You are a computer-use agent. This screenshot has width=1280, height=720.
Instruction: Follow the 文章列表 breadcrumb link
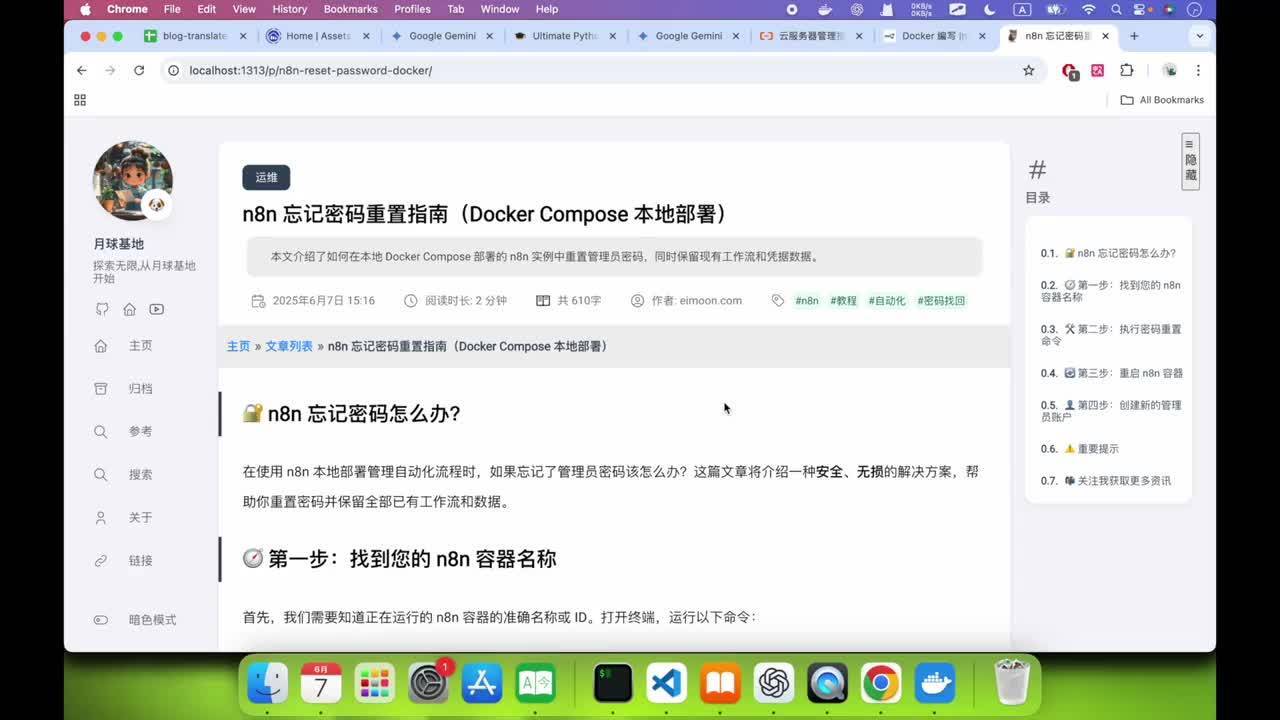pyautogui.click(x=287, y=346)
